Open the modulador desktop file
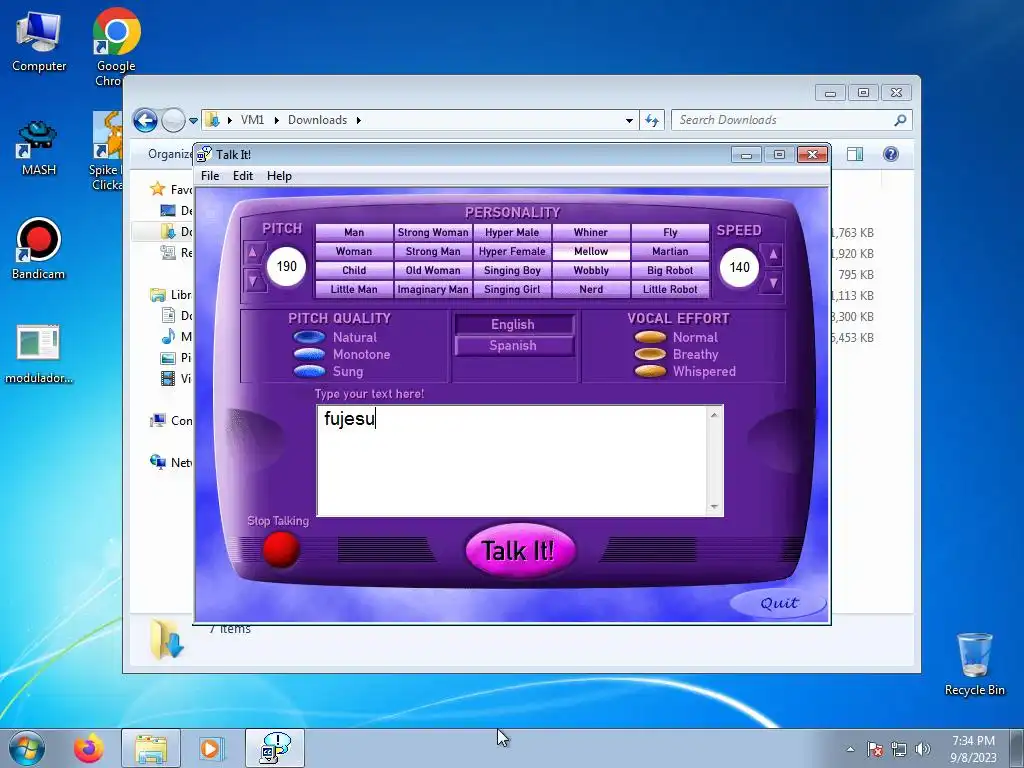The width and height of the screenshot is (1024, 768). click(39, 355)
